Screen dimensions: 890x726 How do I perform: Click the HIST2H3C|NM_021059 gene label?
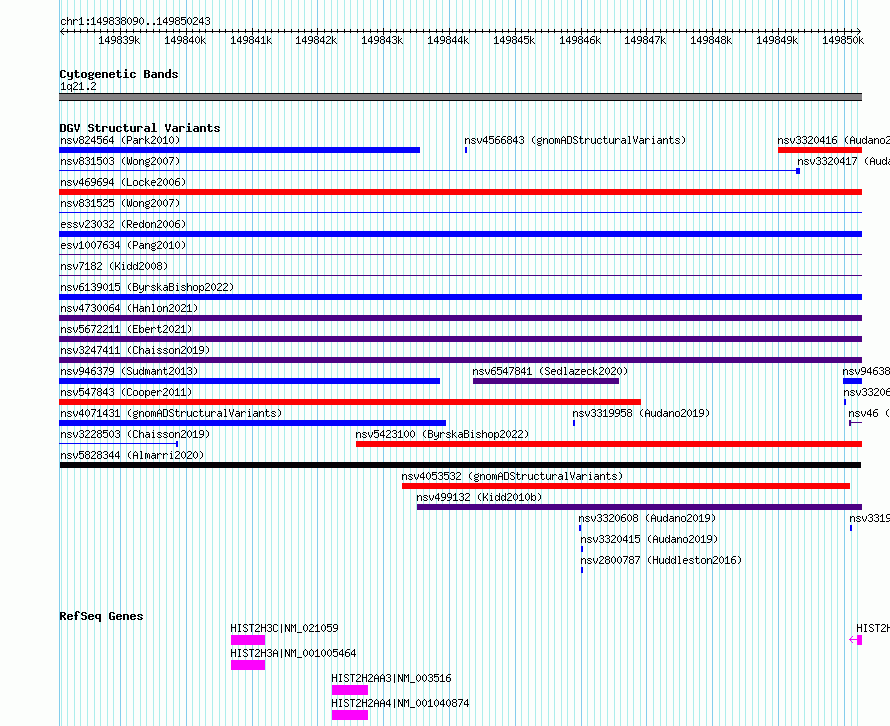(x=284, y=628)
